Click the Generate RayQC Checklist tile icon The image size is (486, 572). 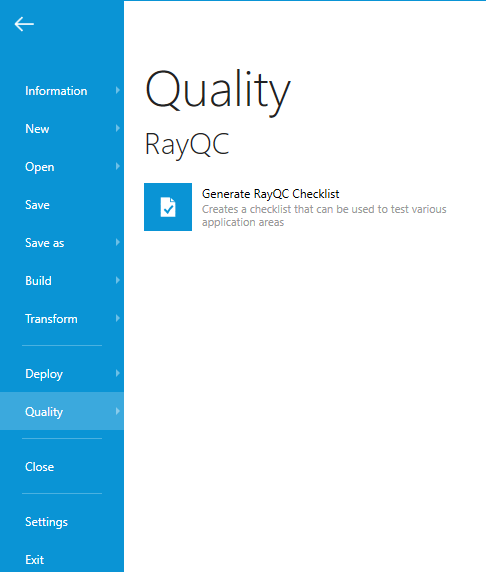[168, 207]
